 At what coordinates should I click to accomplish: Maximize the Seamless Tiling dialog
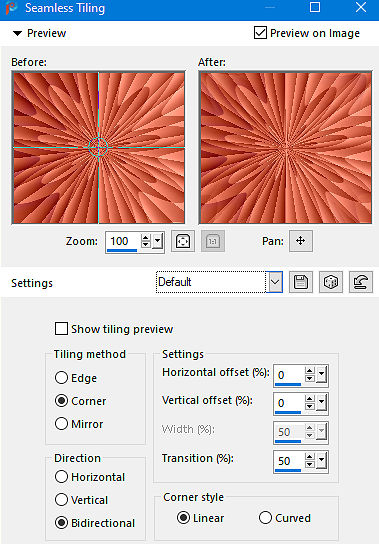coord(315,7)
